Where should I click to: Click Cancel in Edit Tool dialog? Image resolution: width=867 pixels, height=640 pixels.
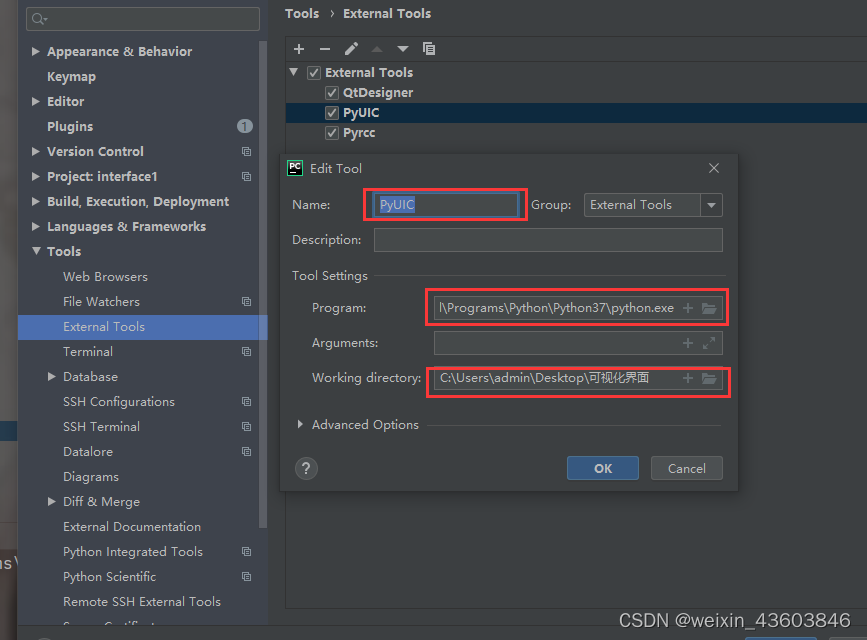[687, 469]
